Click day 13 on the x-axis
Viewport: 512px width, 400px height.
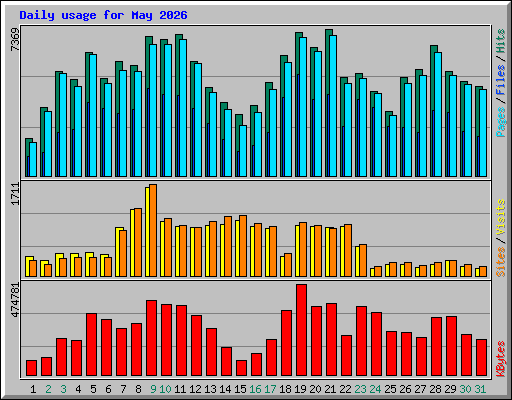pyautogui.click(x=210, y=389)
